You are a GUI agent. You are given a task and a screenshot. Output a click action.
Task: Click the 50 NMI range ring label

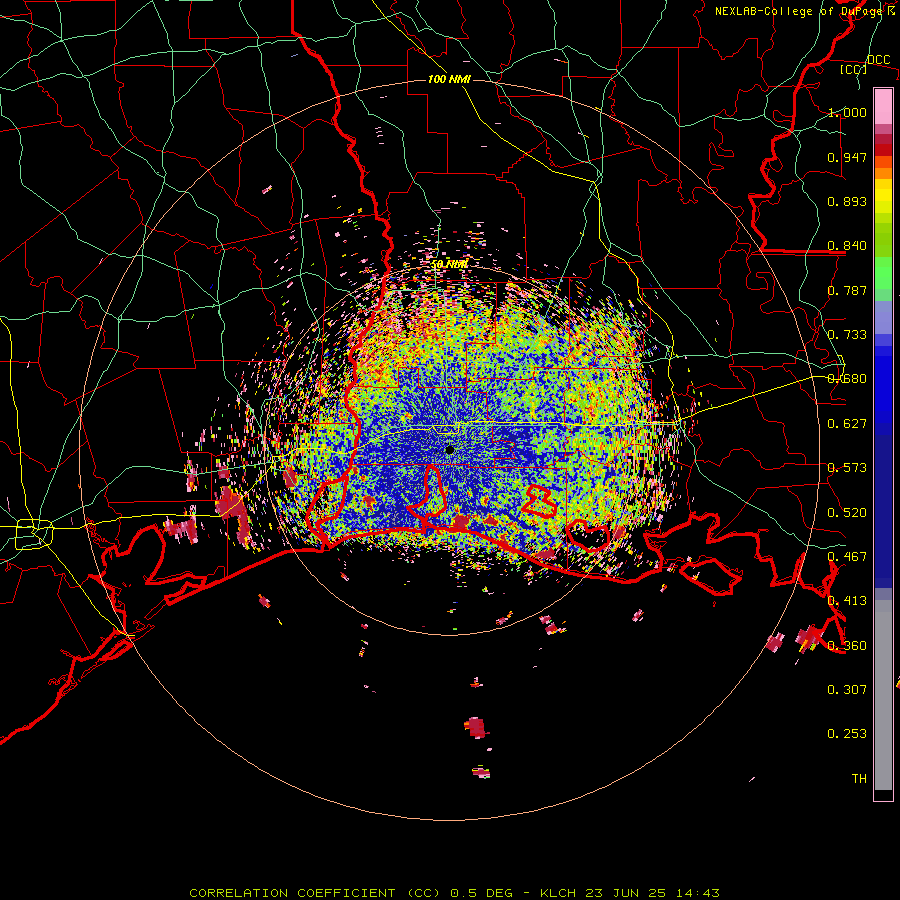click(x=449, y=264)
